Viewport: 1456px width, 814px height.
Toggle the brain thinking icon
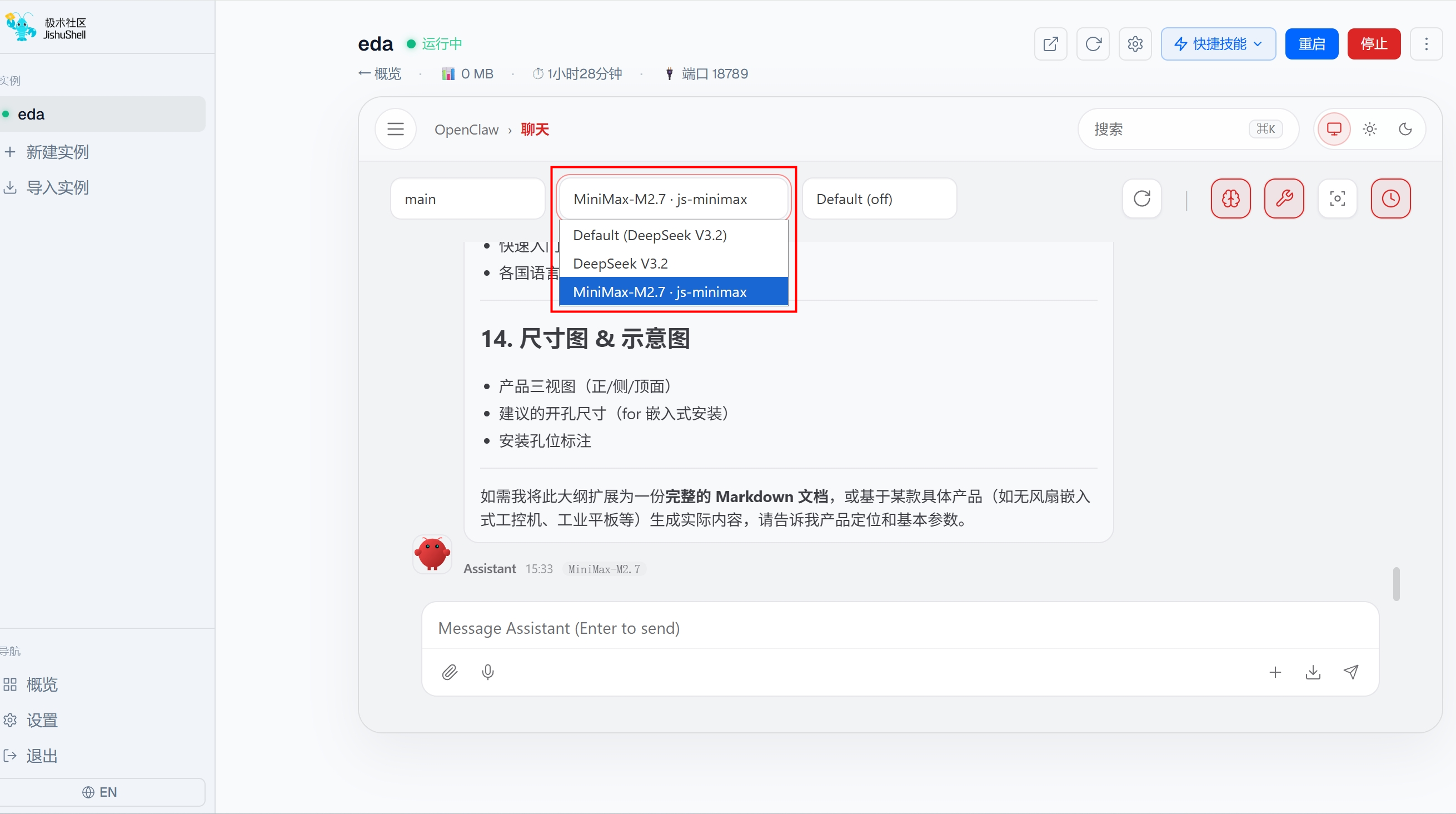point(1230,198)
